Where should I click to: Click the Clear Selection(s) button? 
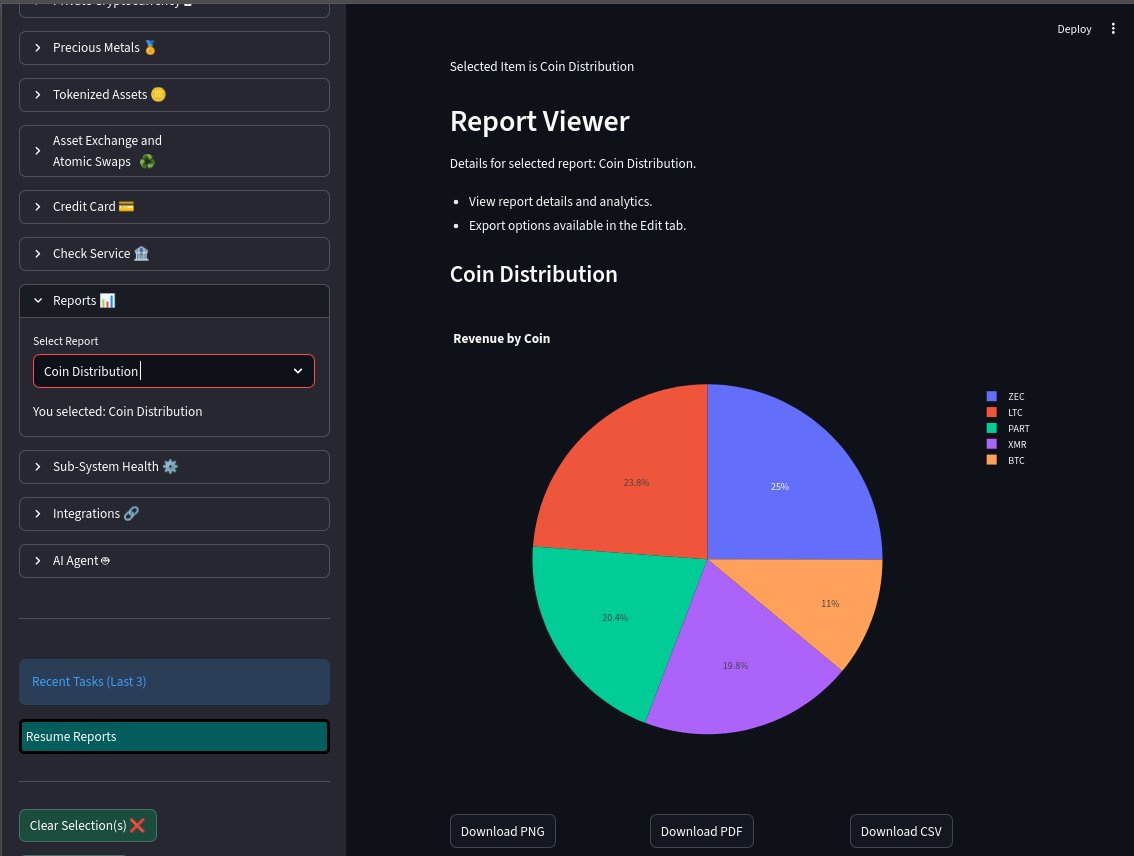(87, 825)
